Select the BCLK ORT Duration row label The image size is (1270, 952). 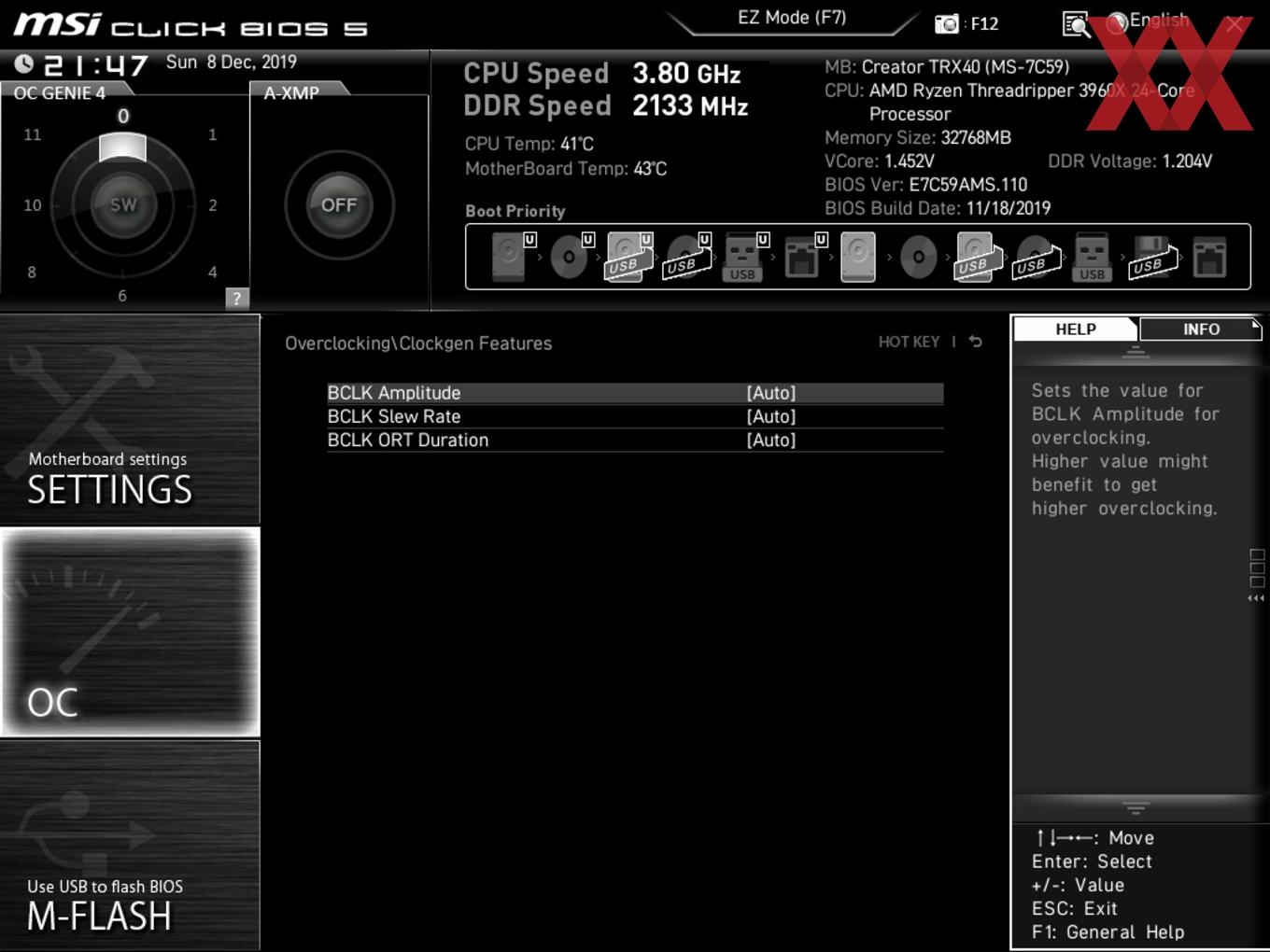click(x=408, y=440)
